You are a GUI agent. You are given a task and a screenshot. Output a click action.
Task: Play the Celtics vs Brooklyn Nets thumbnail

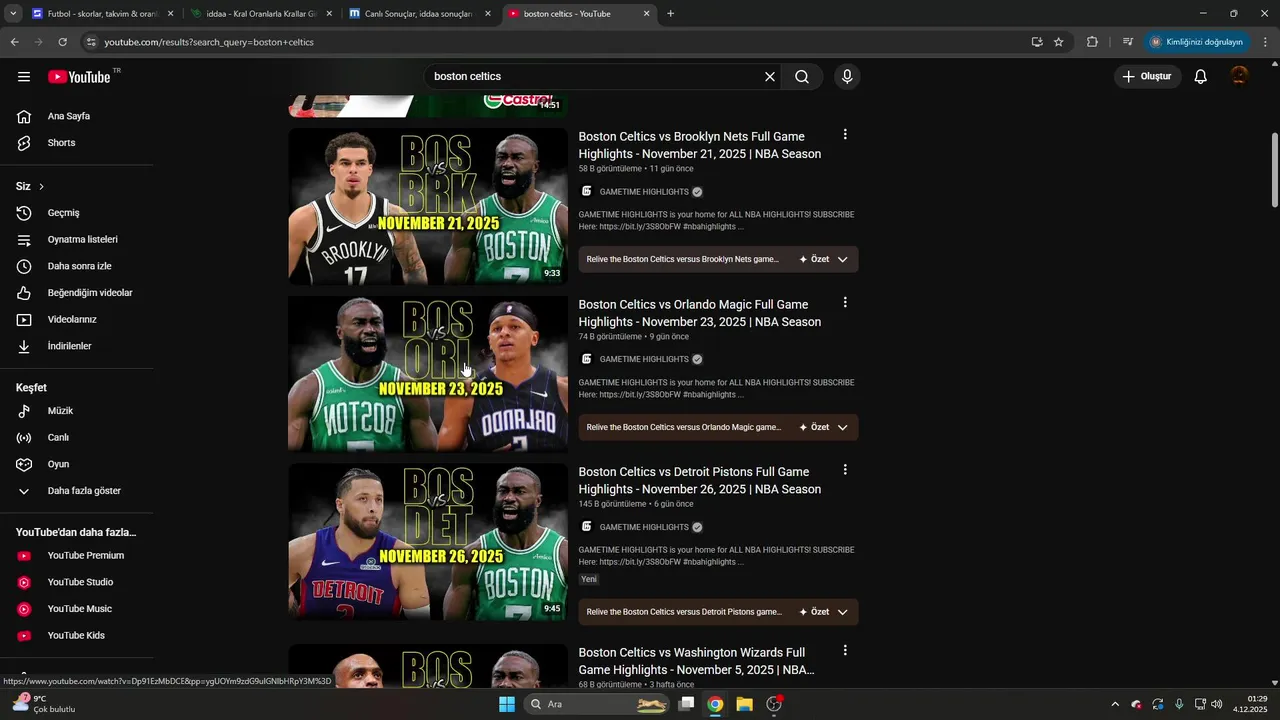[428, 206]
